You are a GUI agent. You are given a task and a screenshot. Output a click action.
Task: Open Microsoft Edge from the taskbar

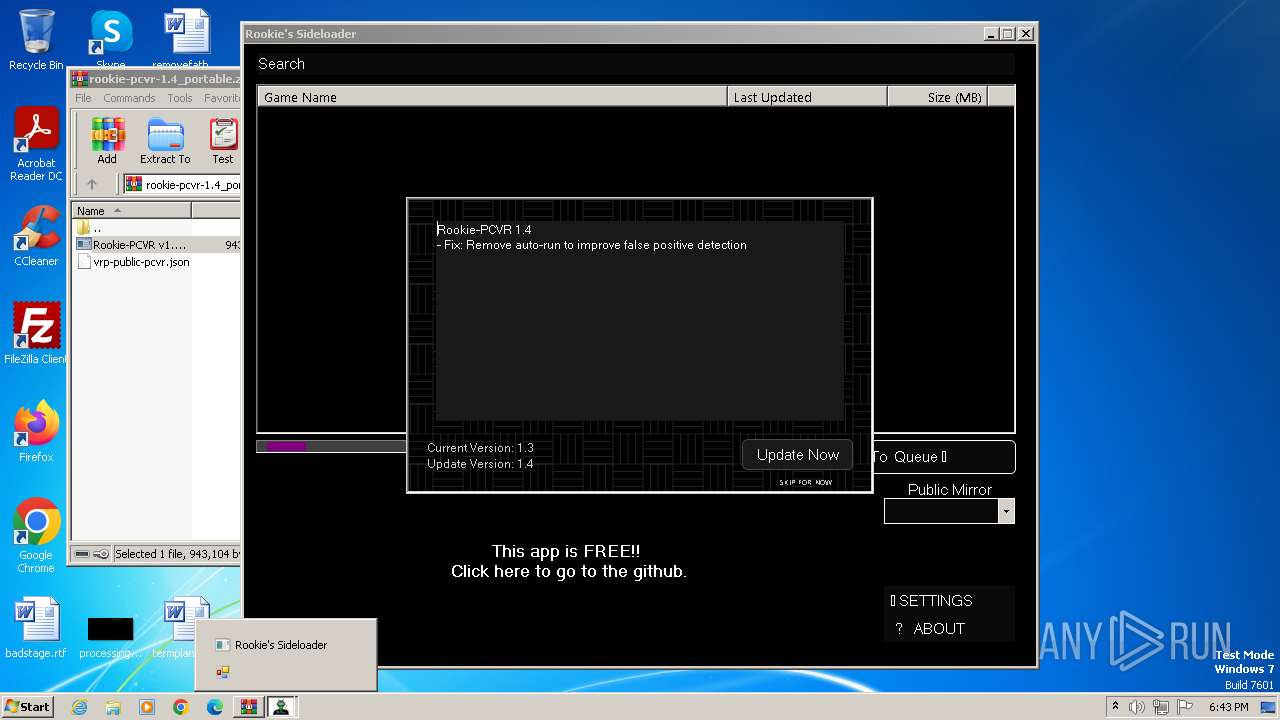(215, 707)
